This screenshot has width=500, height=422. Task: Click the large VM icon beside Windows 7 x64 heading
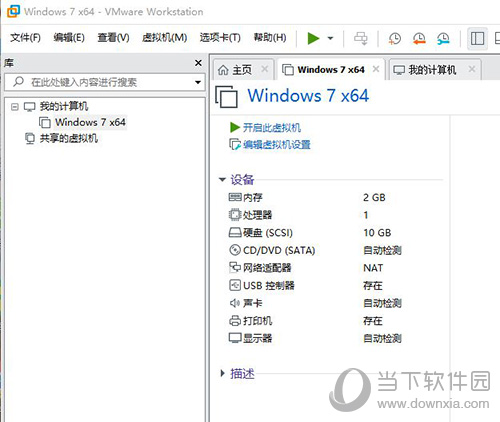point(226,96)
